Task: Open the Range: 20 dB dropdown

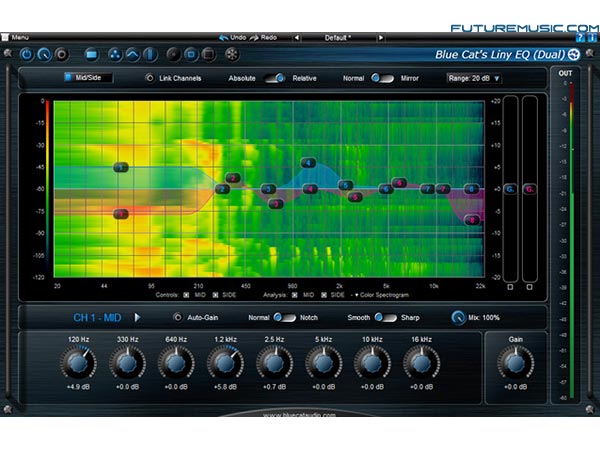Action: pyautogui.click(x=474, y=78)
